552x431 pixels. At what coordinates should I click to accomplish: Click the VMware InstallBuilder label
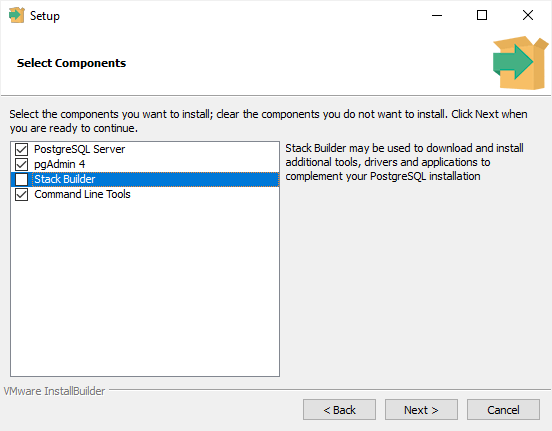(x=54, y=391)
